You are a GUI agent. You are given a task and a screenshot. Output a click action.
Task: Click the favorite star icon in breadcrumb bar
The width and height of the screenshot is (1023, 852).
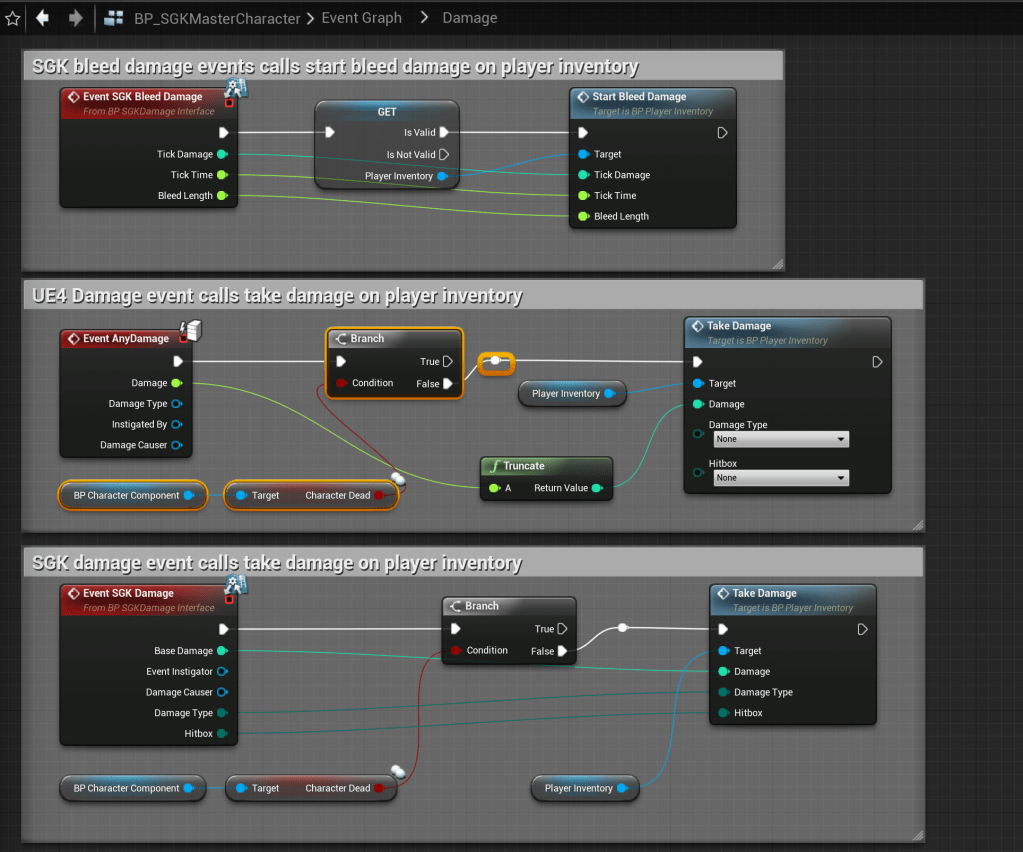[12, 18]
